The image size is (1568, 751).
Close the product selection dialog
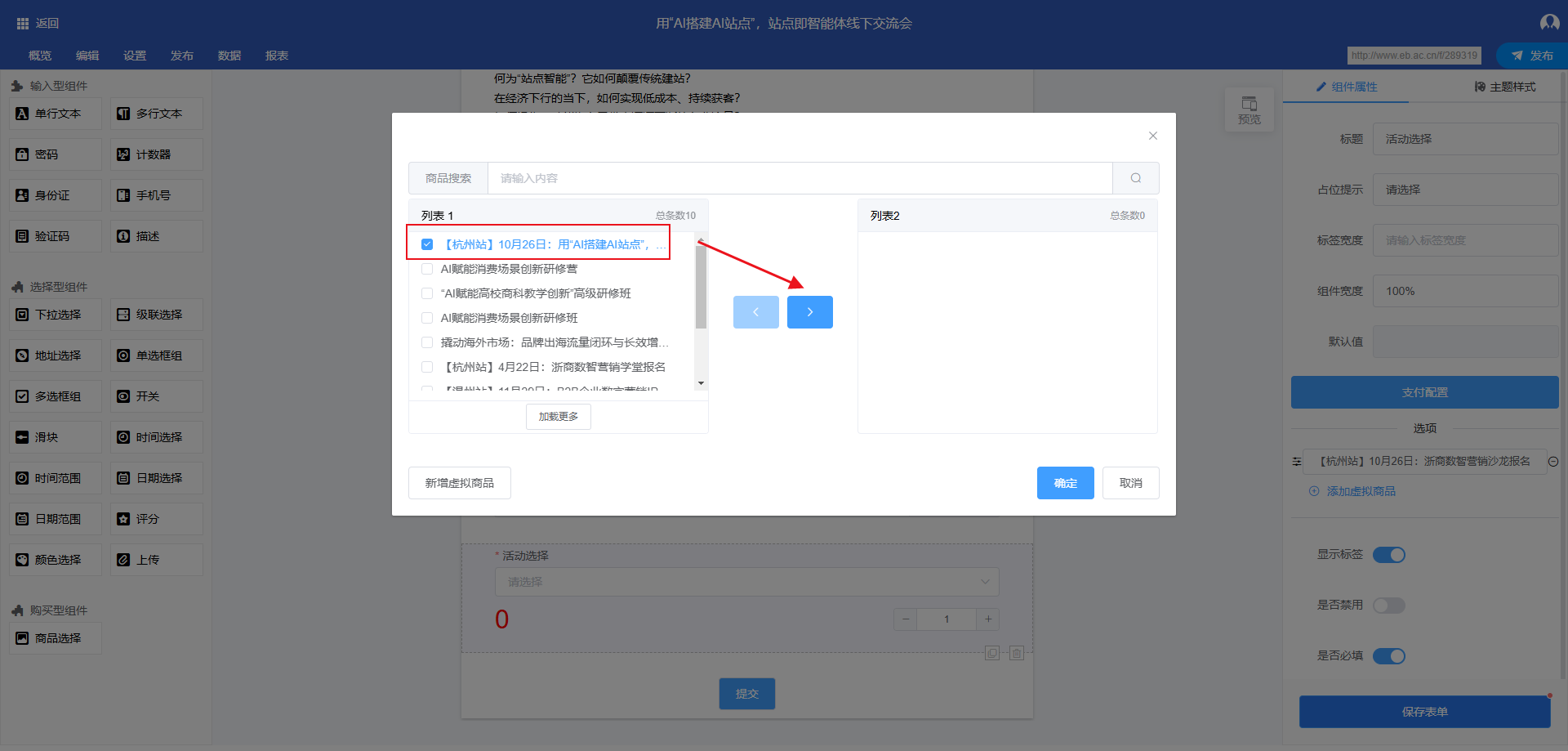point(1152,136)
